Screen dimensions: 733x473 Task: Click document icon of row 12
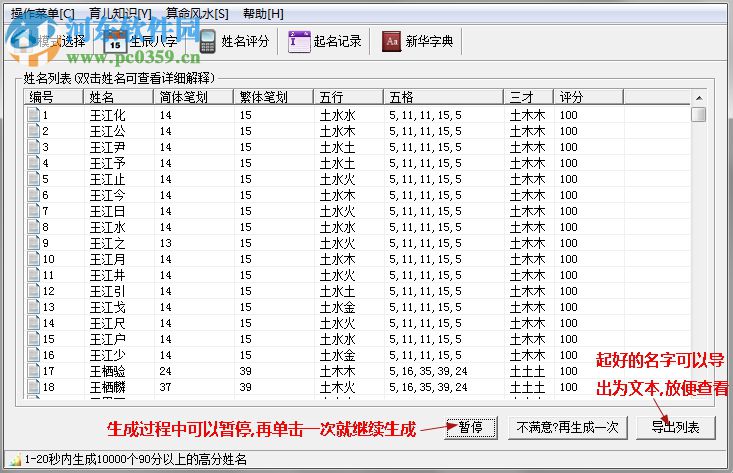pos(33,291)
